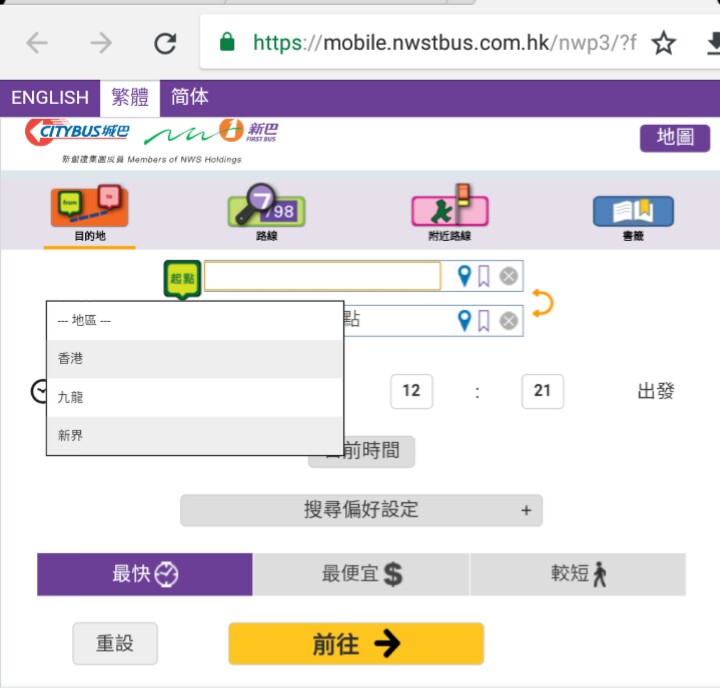Click bookmark icon beside destination field
Image resolution: width=720 pixels, height=688 pixels.
(484, 321)
